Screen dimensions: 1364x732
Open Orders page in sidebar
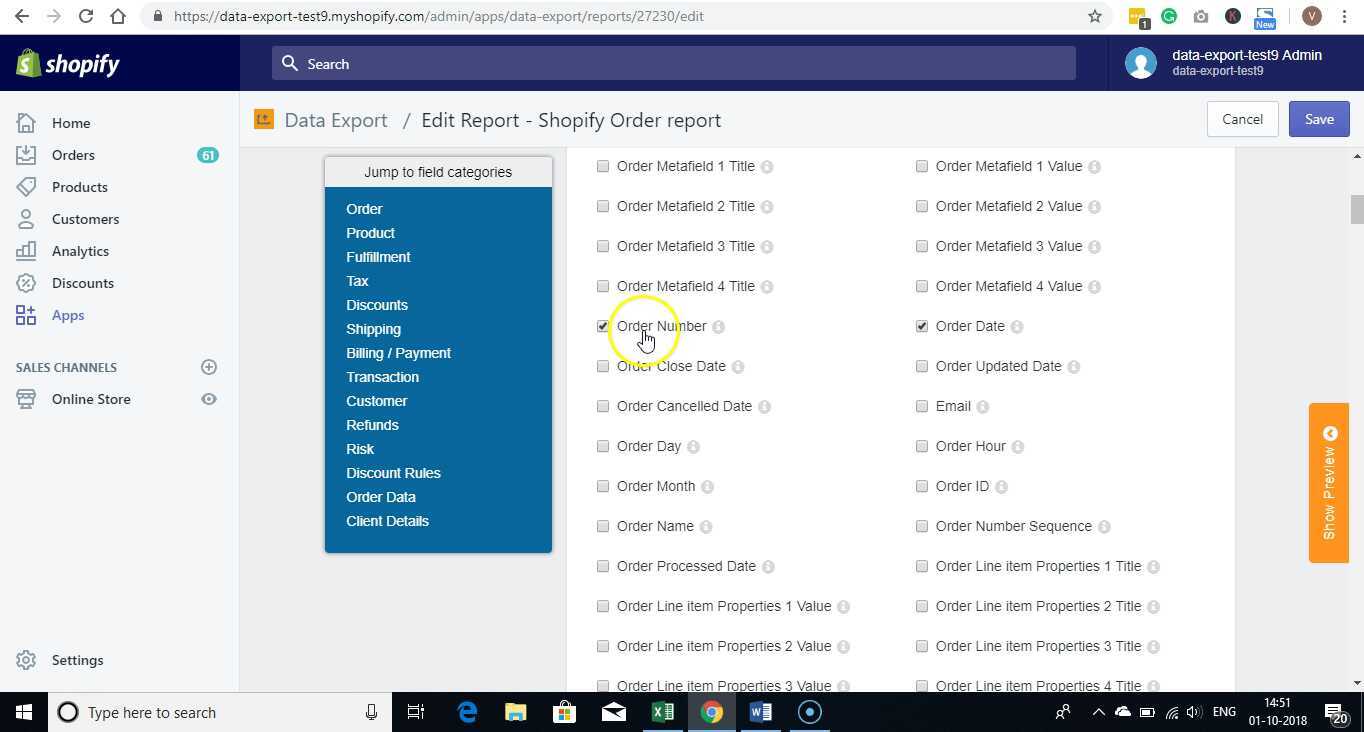tap(73, 155)
